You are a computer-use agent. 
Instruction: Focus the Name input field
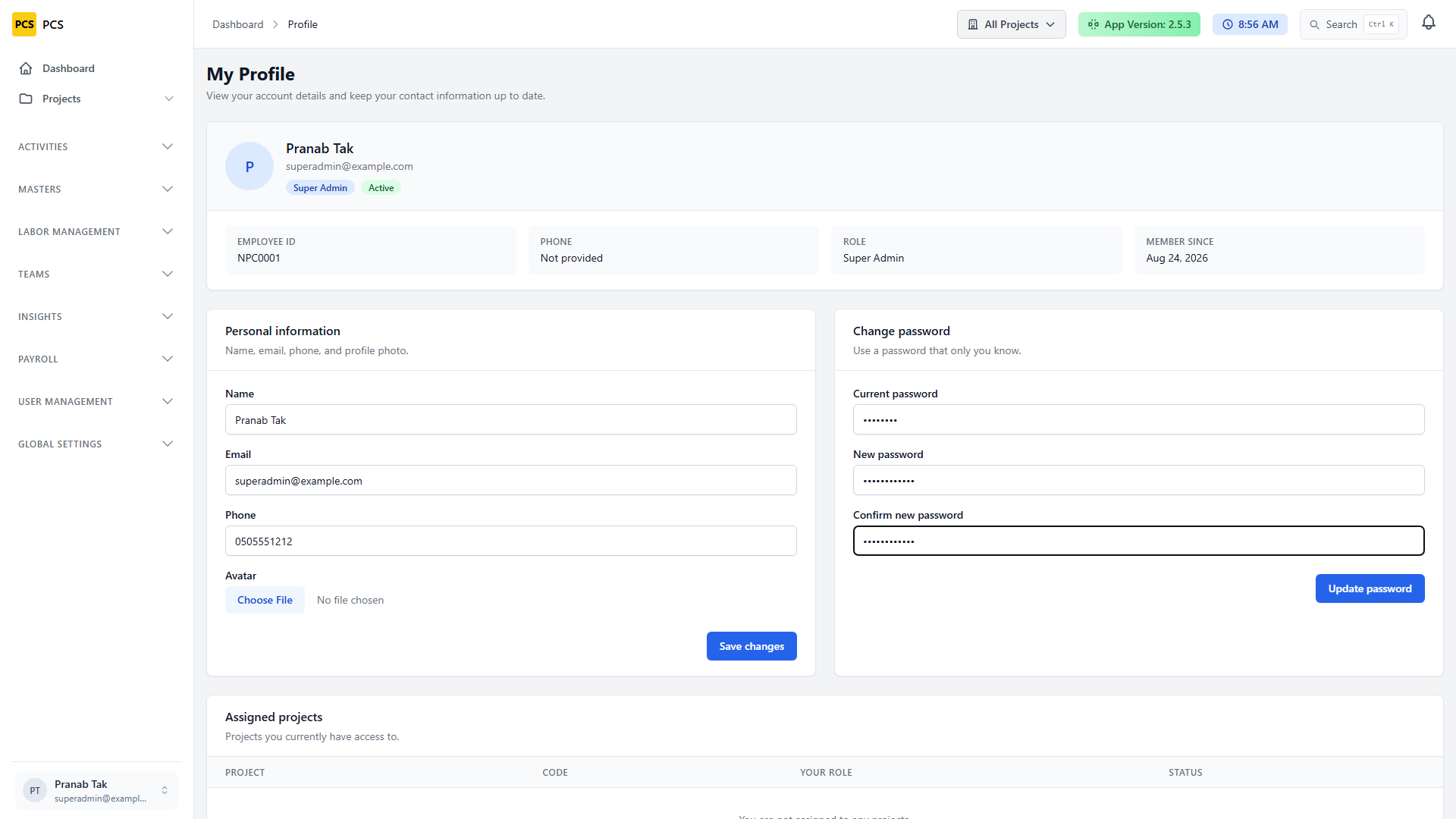[511, 419]
